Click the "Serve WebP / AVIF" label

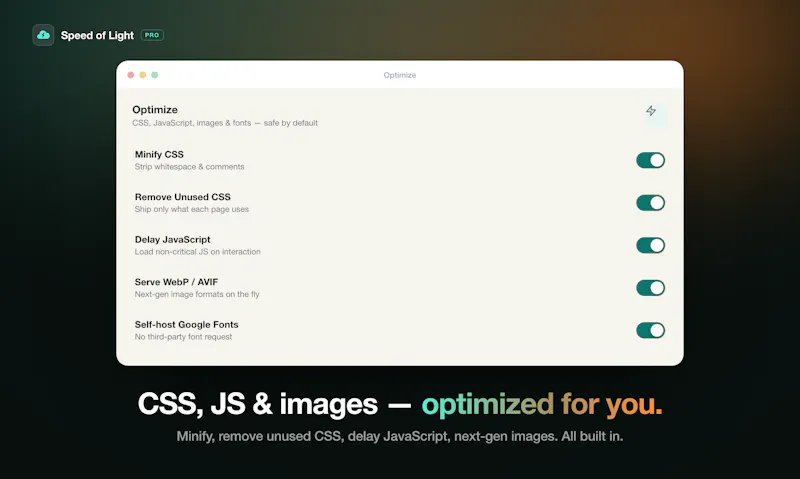coord(176,282)
